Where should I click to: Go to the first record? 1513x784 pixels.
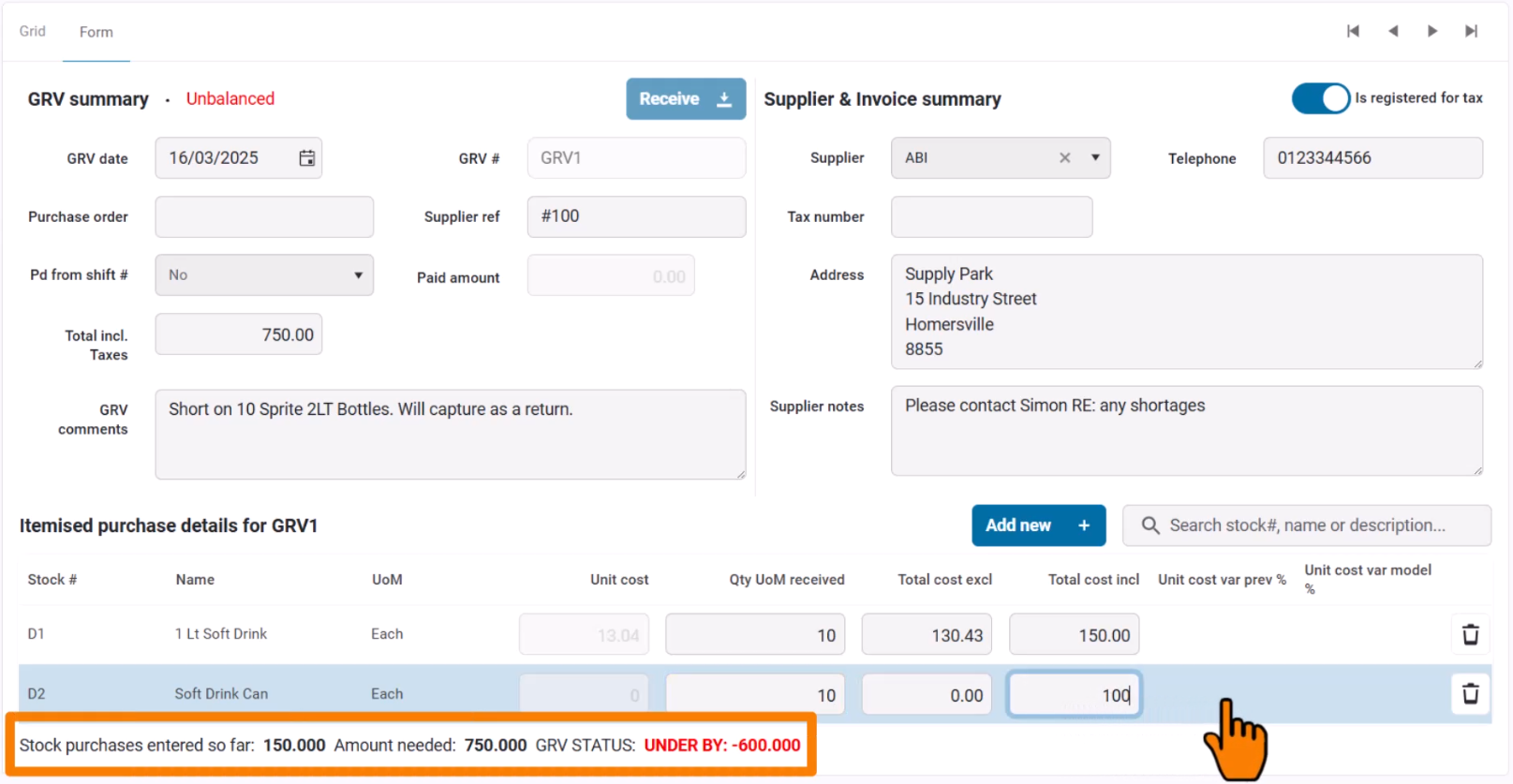click(1353, 31)
